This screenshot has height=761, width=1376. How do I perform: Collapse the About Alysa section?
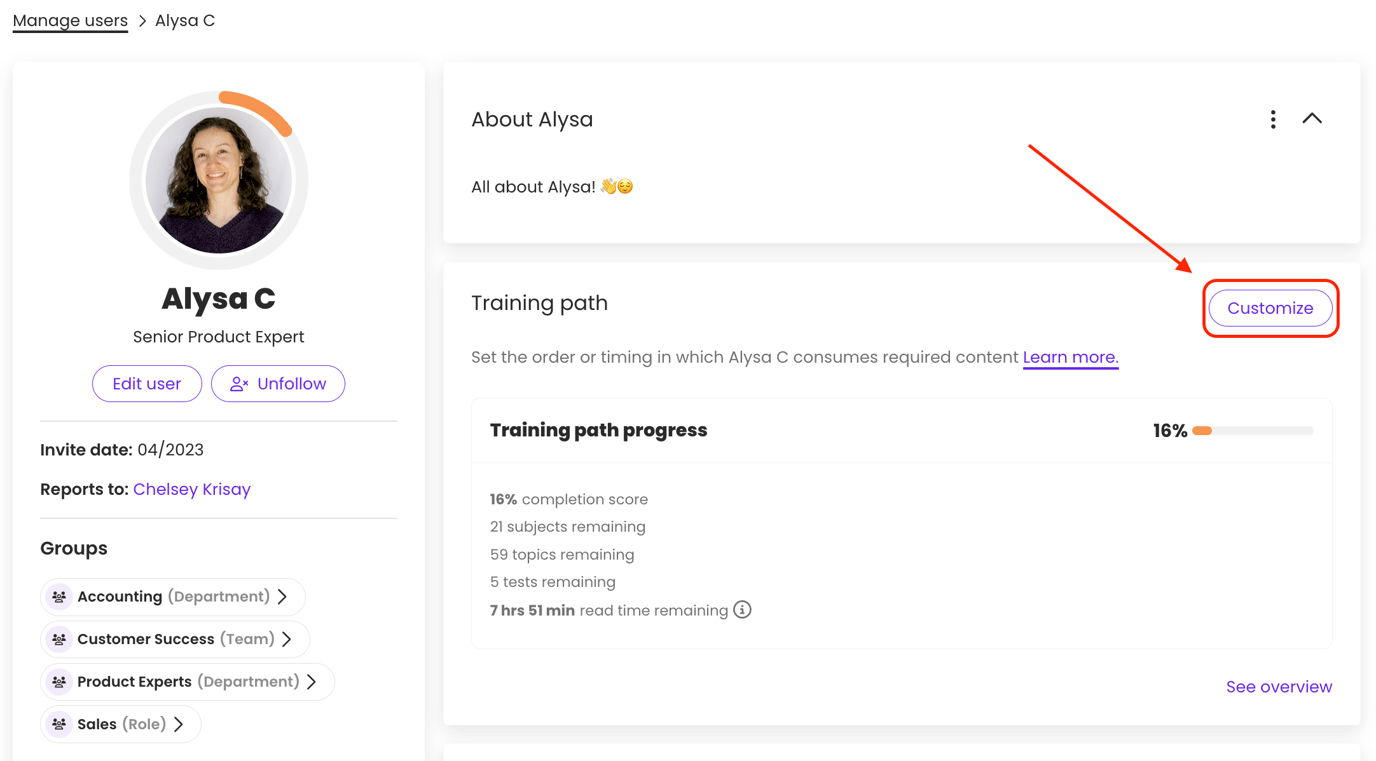coord(1312,119)
